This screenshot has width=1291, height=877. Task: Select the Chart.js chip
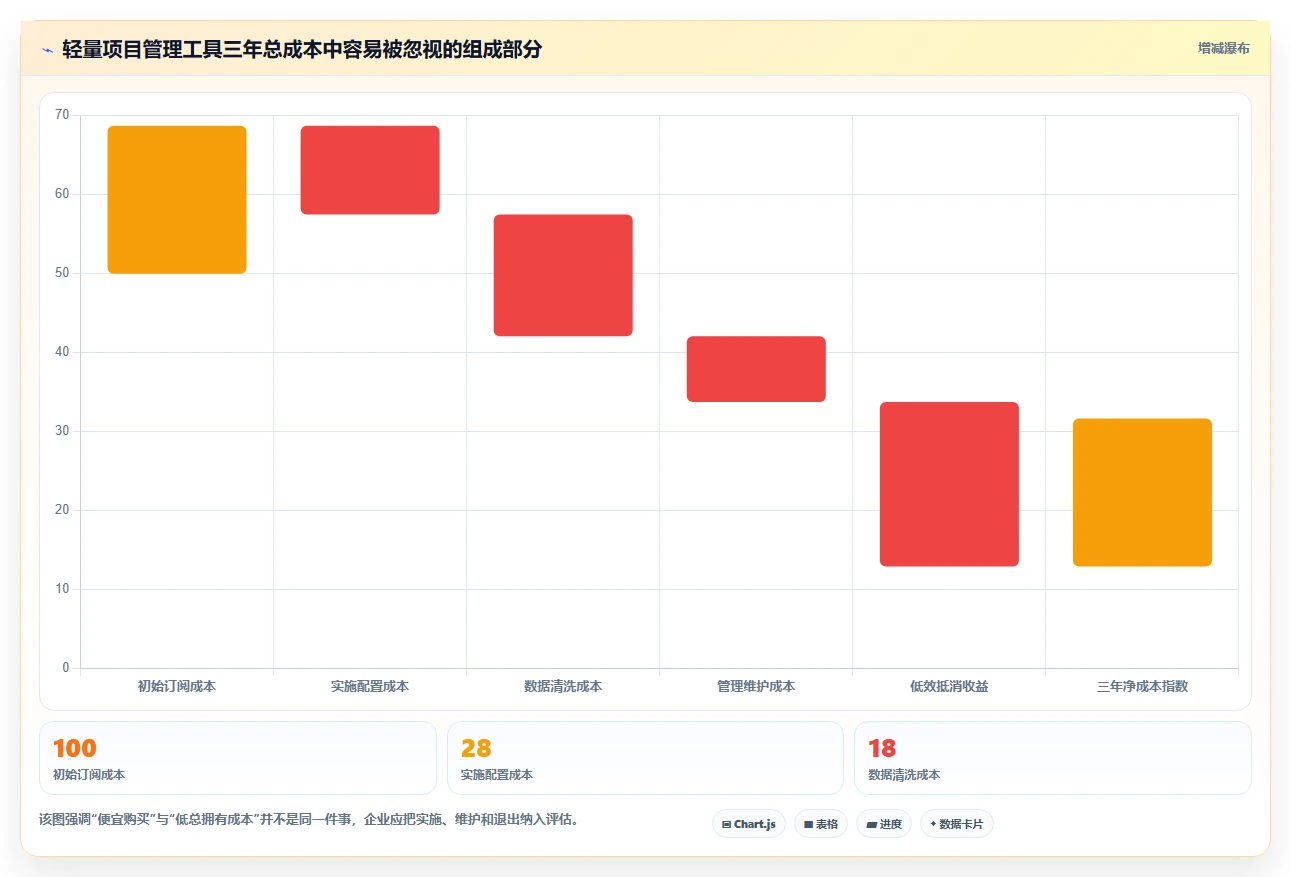coord(749,824)
